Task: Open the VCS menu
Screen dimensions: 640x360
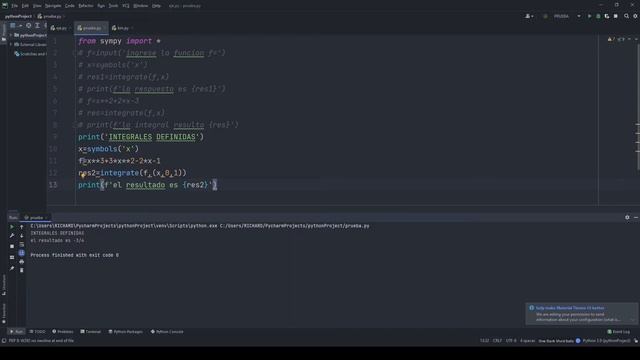Action: click(126, 6)
